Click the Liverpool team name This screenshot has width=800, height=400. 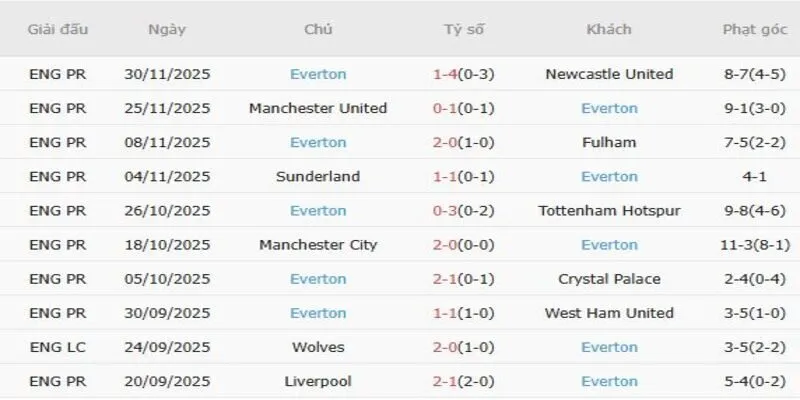click(x=318, y=381)
